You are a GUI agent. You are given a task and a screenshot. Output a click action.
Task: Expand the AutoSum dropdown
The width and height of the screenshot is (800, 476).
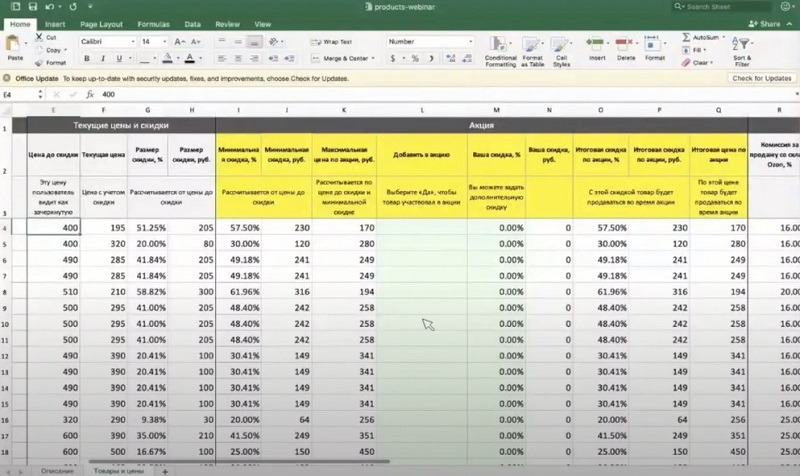coord(723,37)
